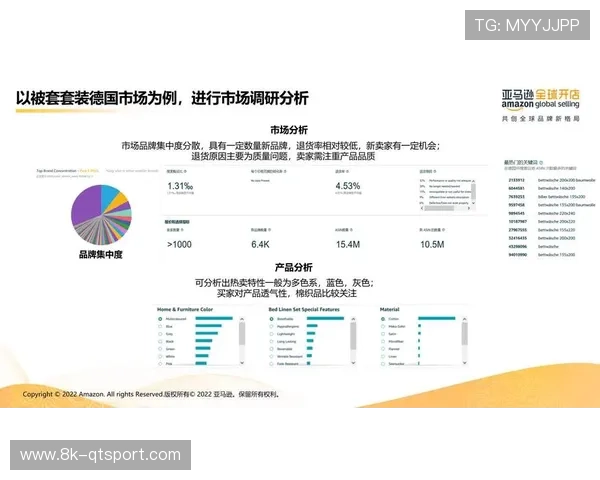Select the Reversible feature radio button
Viewport: 600px width, 480px height.
(271, 349)
